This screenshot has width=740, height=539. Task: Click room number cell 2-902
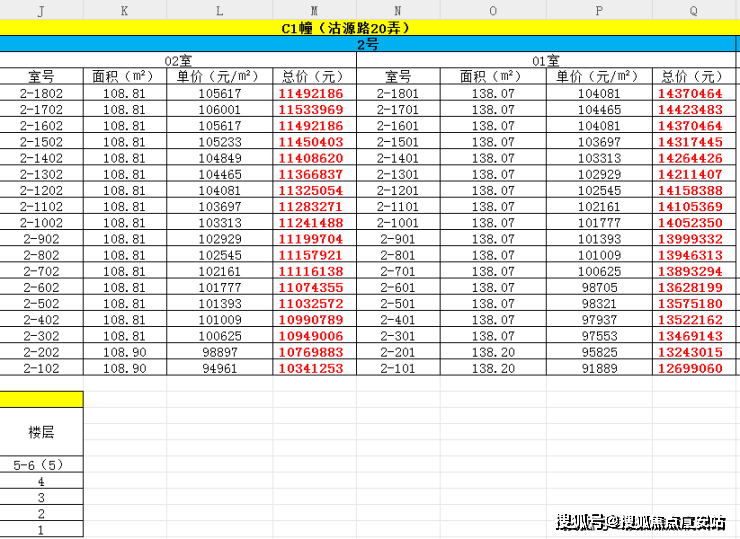42,238
